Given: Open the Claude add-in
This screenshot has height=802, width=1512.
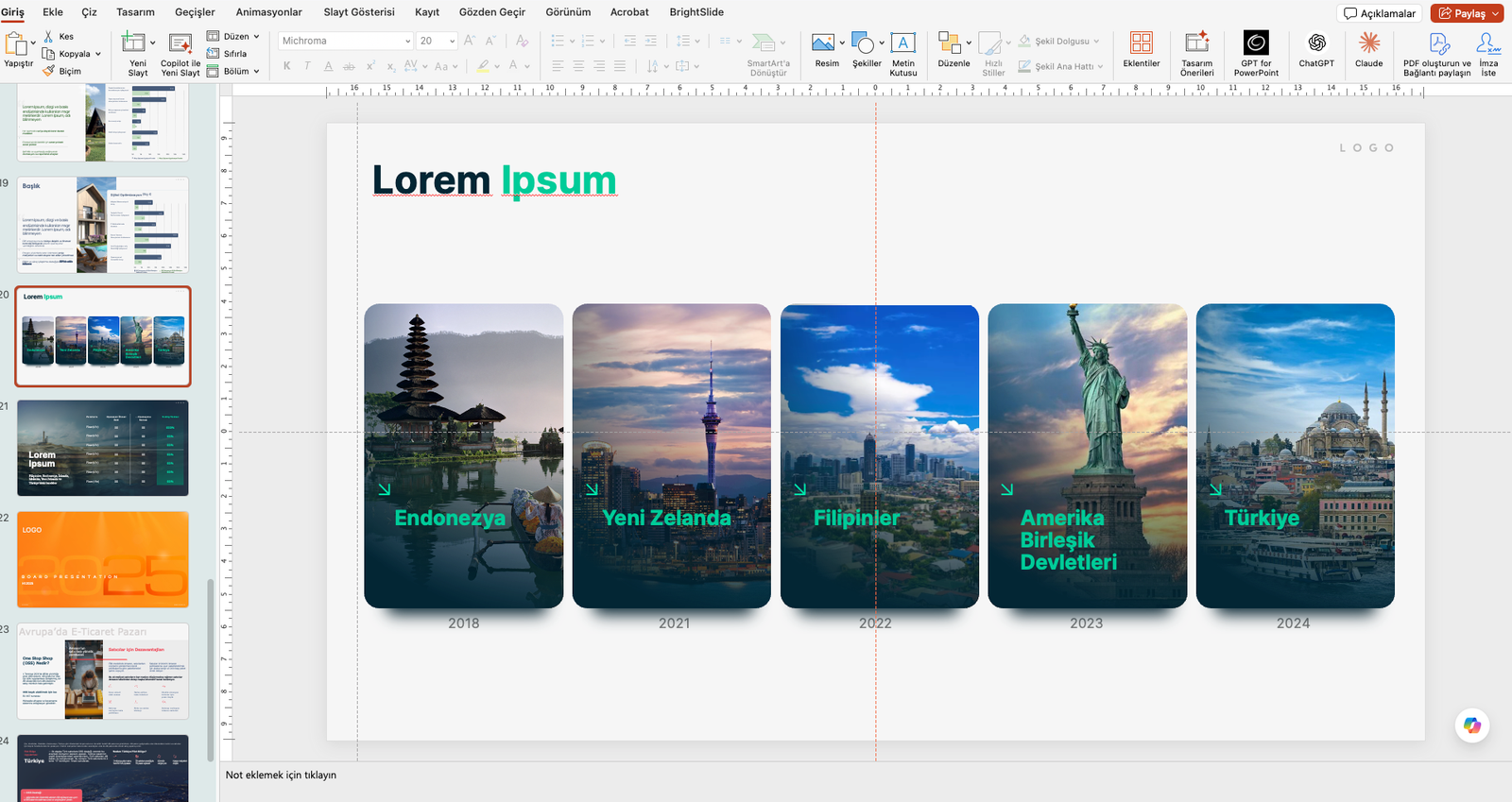Looking at the screenshot, I should 1368,49.
